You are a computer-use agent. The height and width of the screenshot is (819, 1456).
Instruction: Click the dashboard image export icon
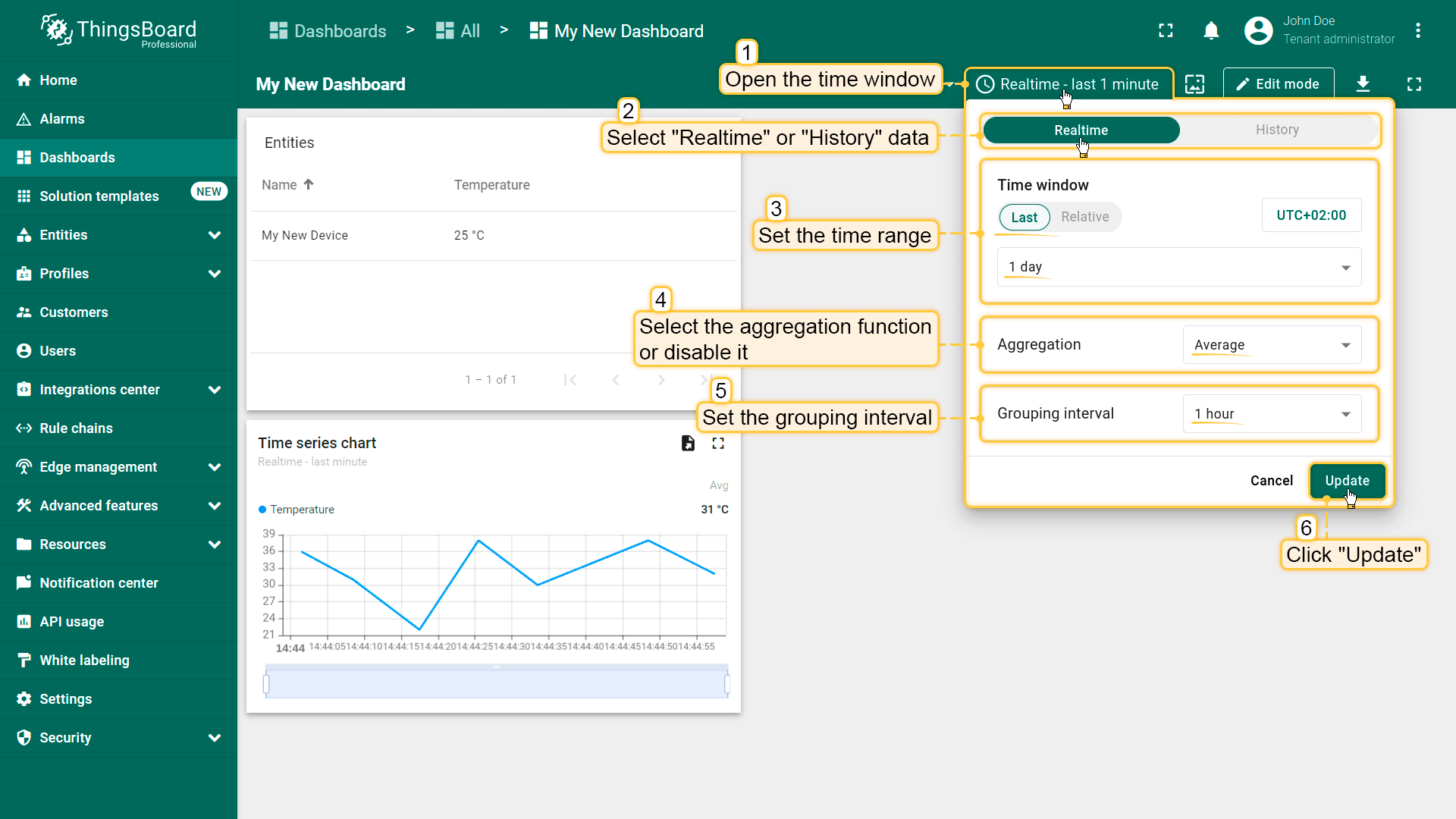tap(1194, 84)
